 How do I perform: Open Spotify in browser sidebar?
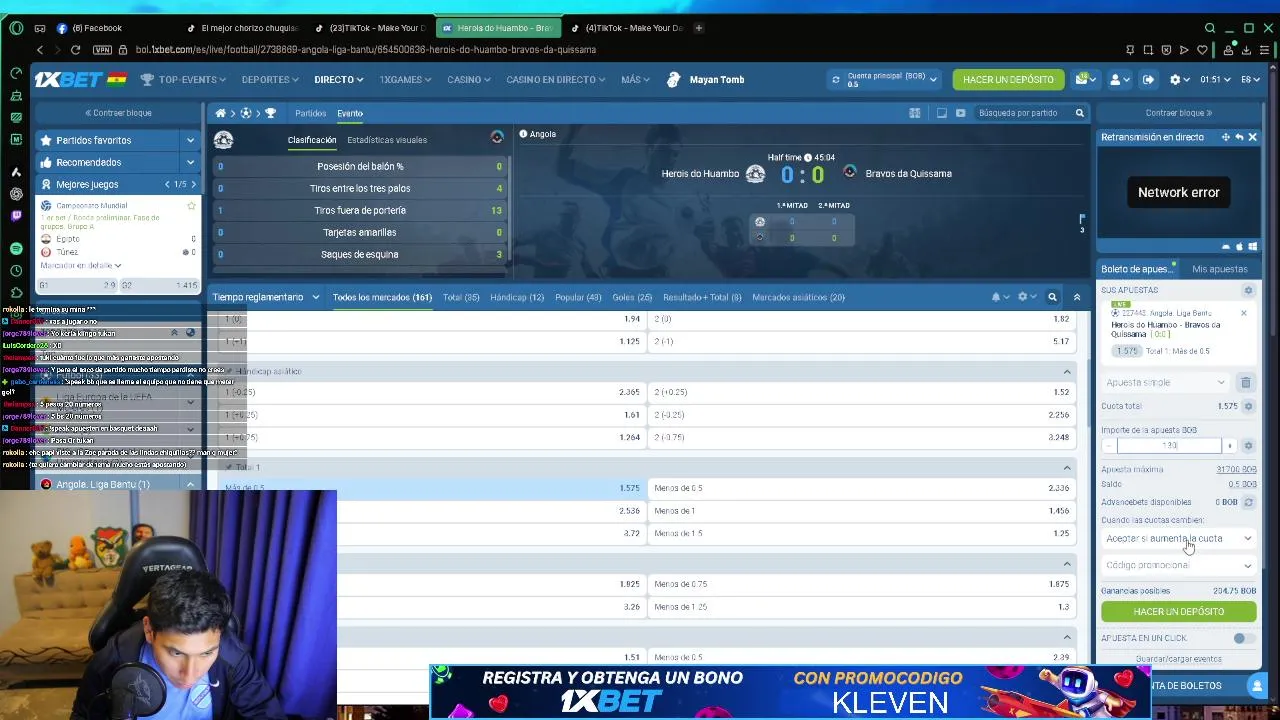(x=16, y=248)
